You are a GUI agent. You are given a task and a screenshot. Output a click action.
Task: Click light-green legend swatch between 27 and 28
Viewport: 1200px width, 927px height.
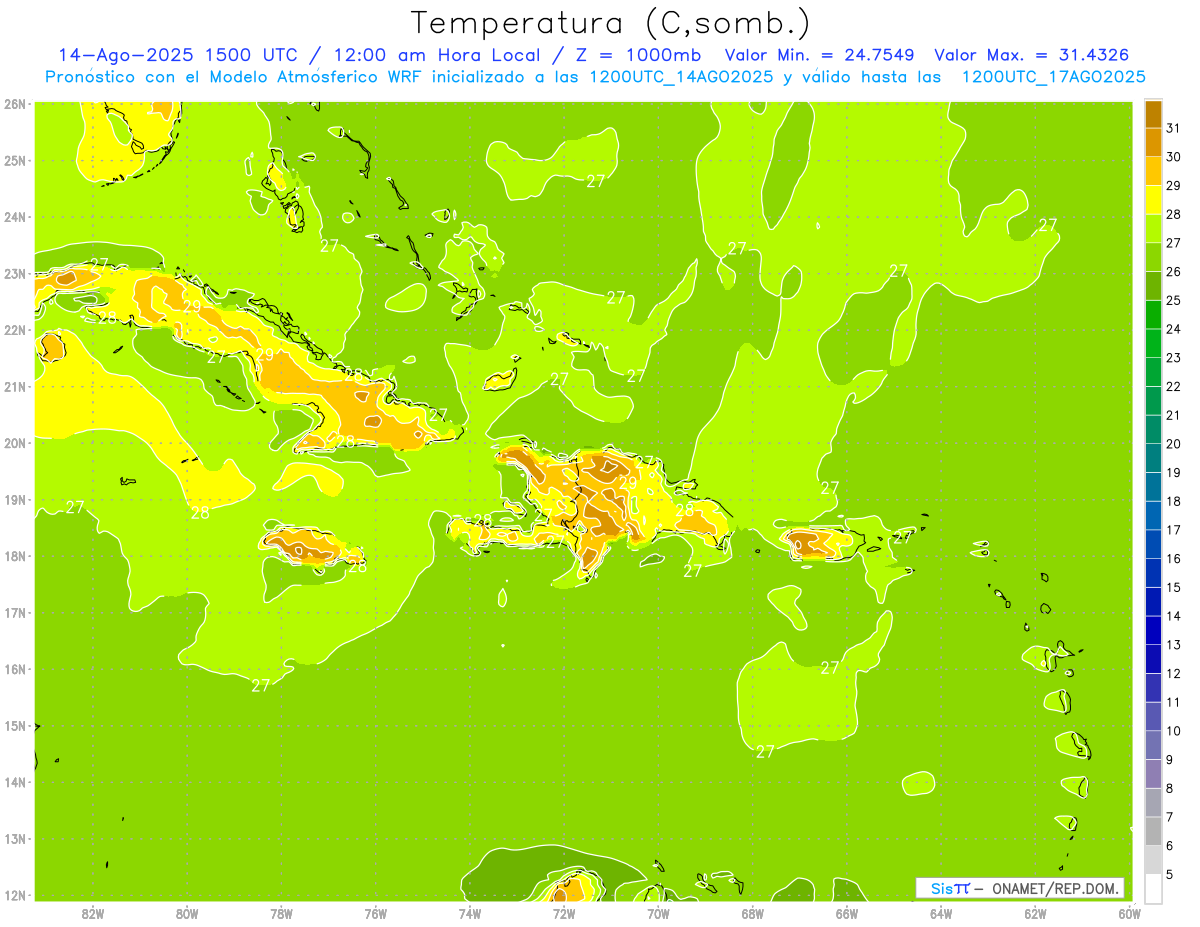point(1153,228)
